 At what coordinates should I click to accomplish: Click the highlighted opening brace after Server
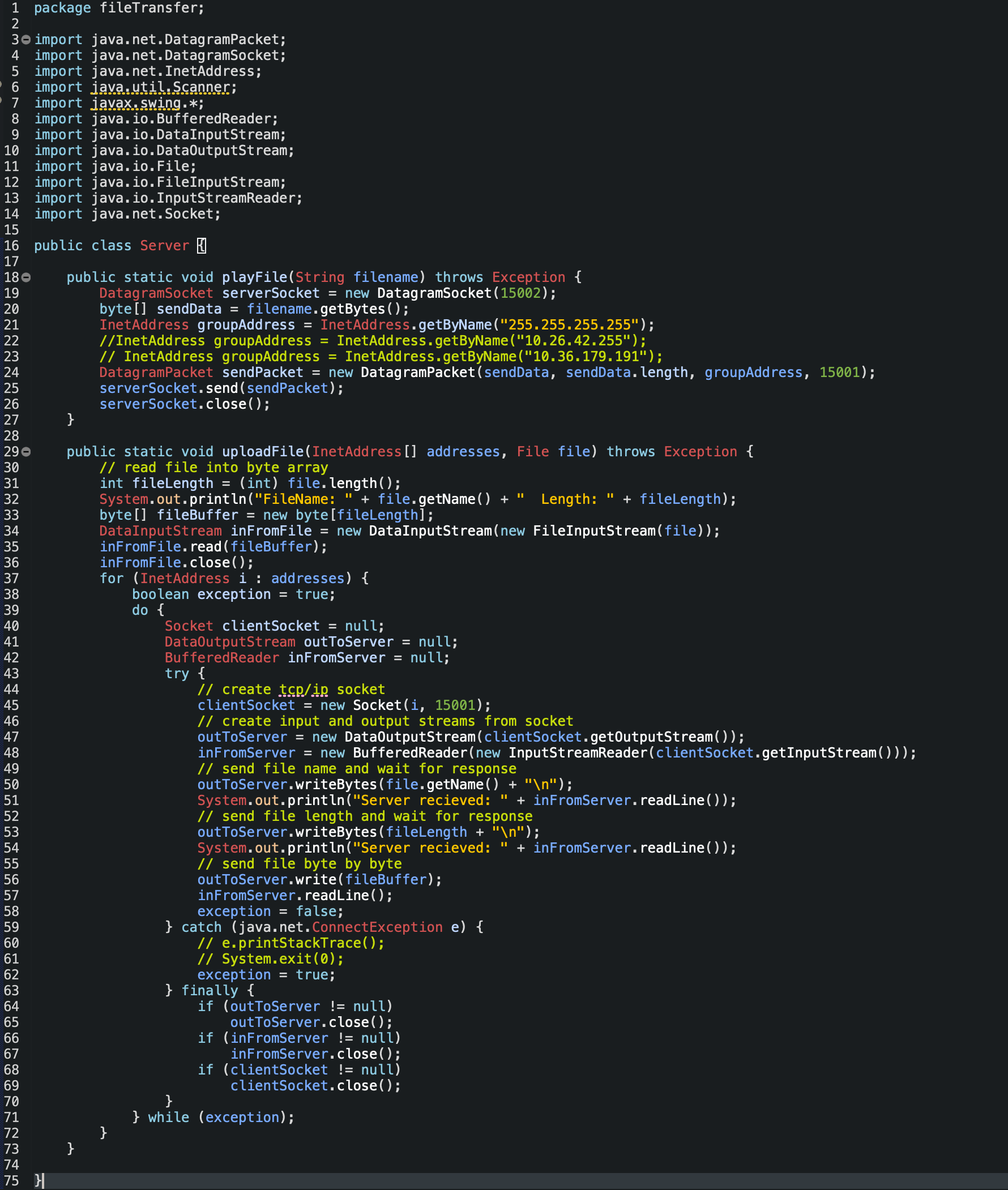pos(202,246)
